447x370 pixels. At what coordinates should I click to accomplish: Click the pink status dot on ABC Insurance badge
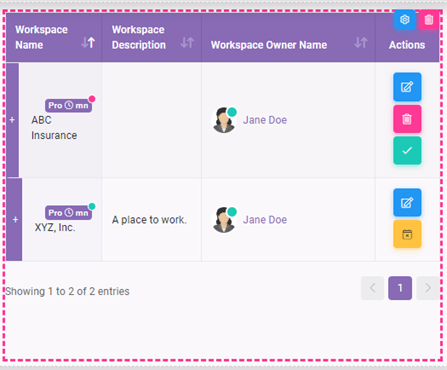92,99
